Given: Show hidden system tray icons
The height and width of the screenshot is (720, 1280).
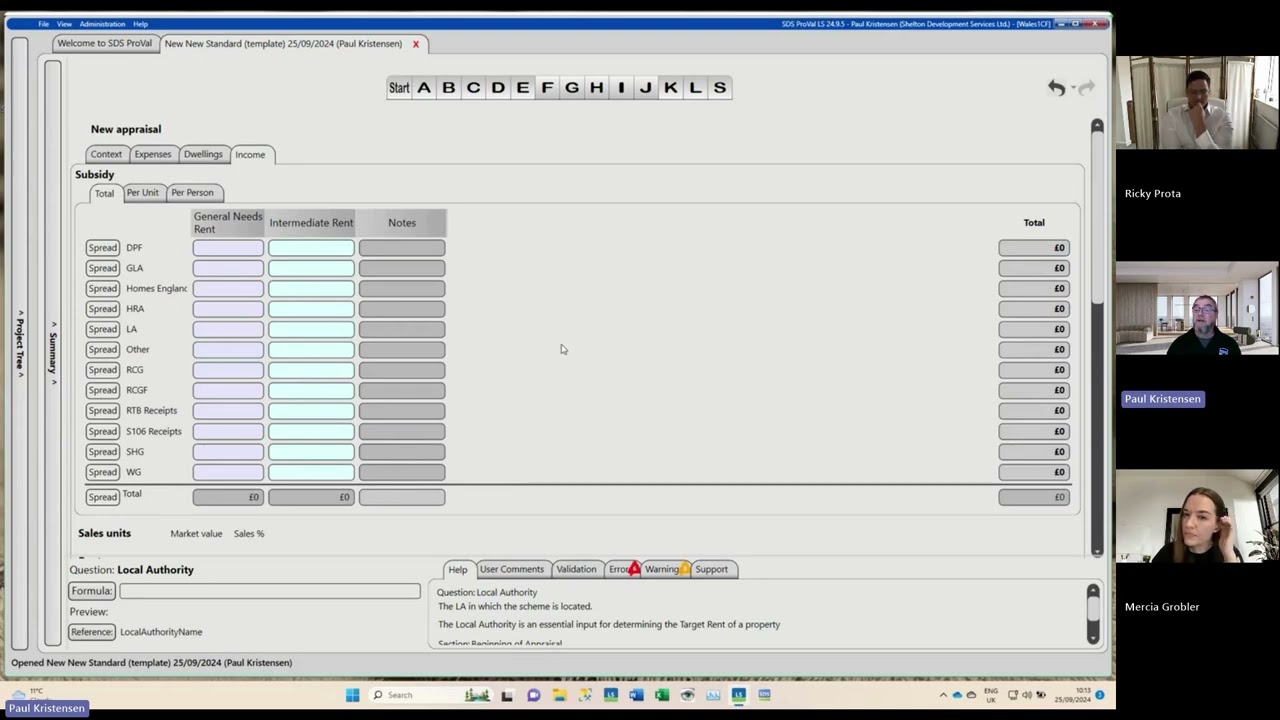Looking at the screenshot, I should [942, 695].
